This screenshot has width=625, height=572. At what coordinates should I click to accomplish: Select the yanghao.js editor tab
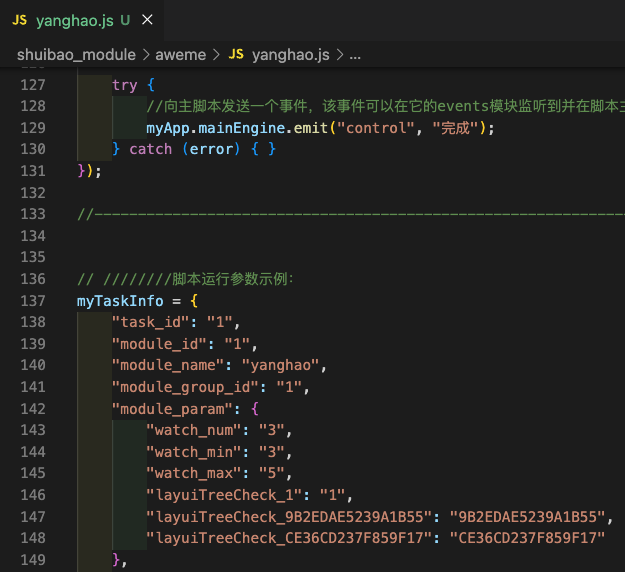pyautogui.click(x=76, y=20)
